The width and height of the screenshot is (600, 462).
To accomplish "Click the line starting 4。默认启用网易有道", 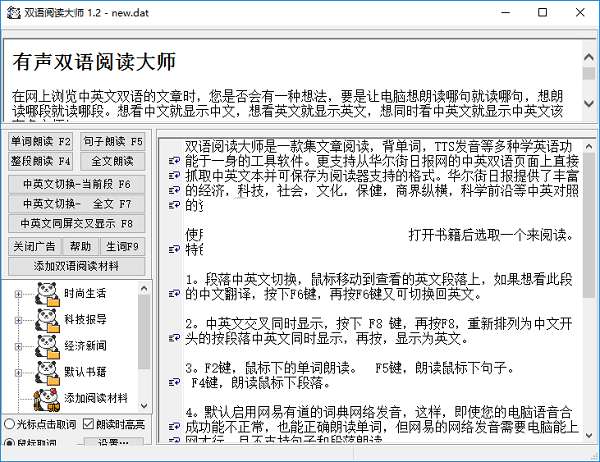I will [x=378, y=412].
